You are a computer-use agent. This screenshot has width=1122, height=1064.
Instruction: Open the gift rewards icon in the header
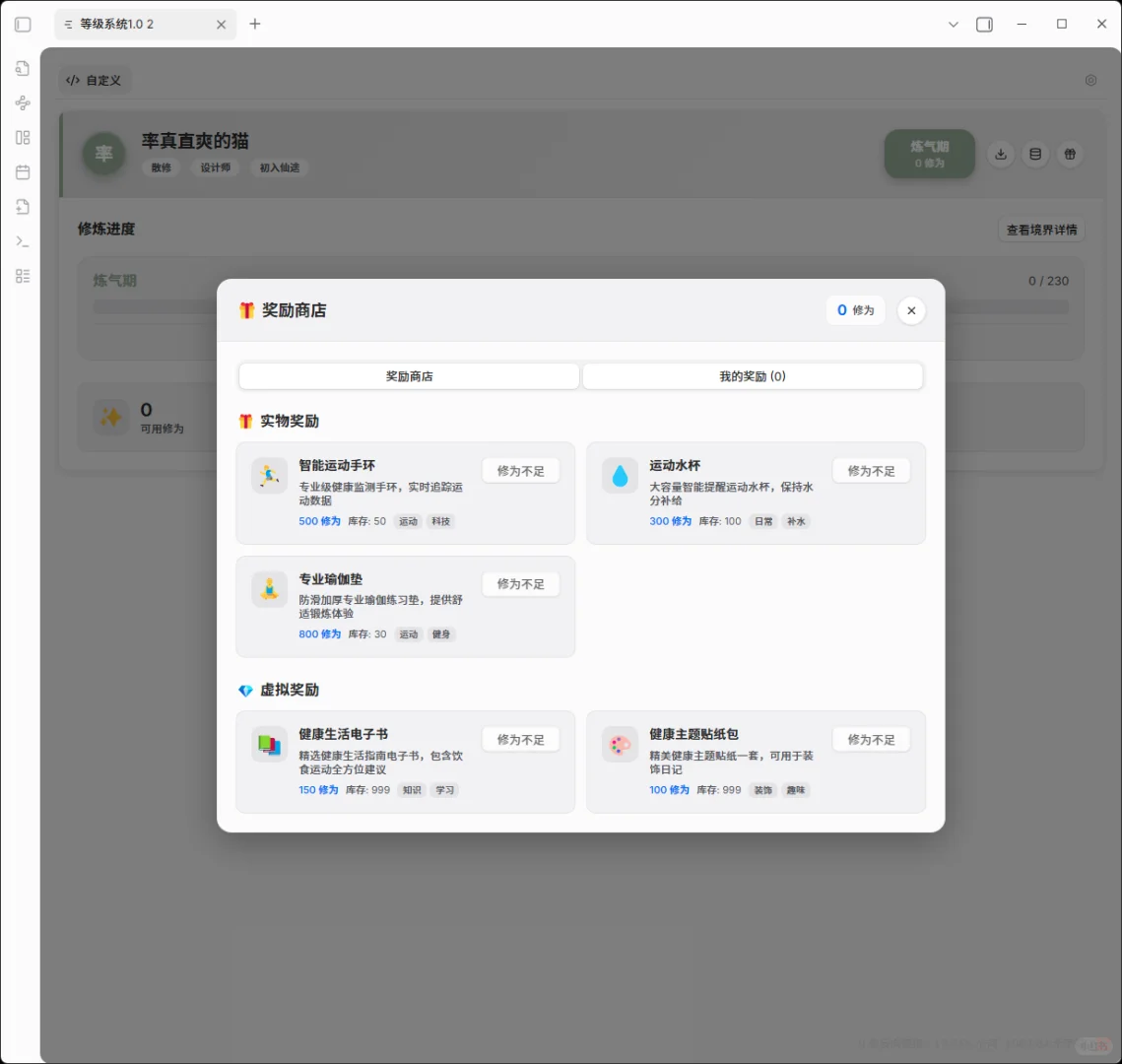[1070, 154]
